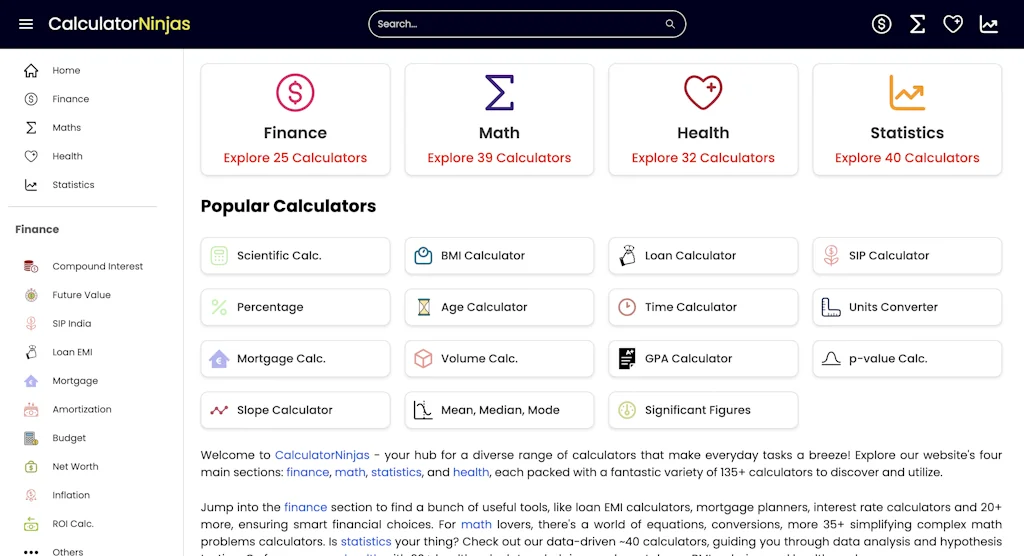Click the CalculatorNinjas link in welcome text
The height and width of the screenshot is (556, 1024).
(322, 455)
